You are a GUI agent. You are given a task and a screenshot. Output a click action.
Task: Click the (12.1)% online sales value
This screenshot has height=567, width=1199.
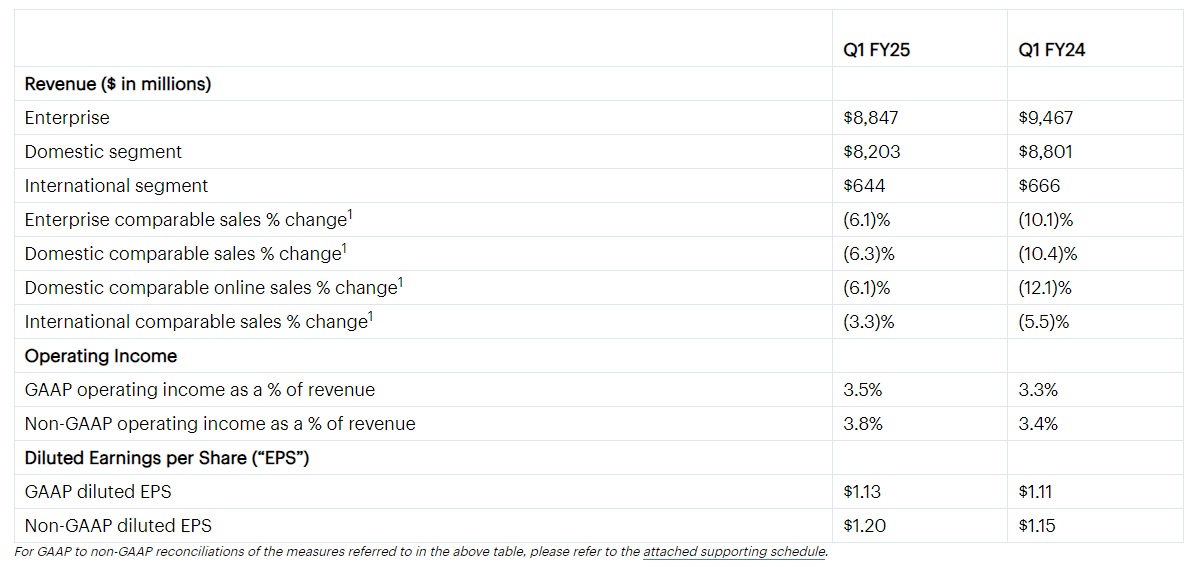coord(1044,288)
